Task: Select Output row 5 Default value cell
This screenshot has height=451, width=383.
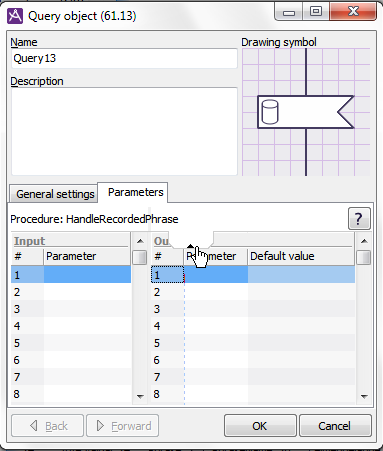Action: coord(301,343)
